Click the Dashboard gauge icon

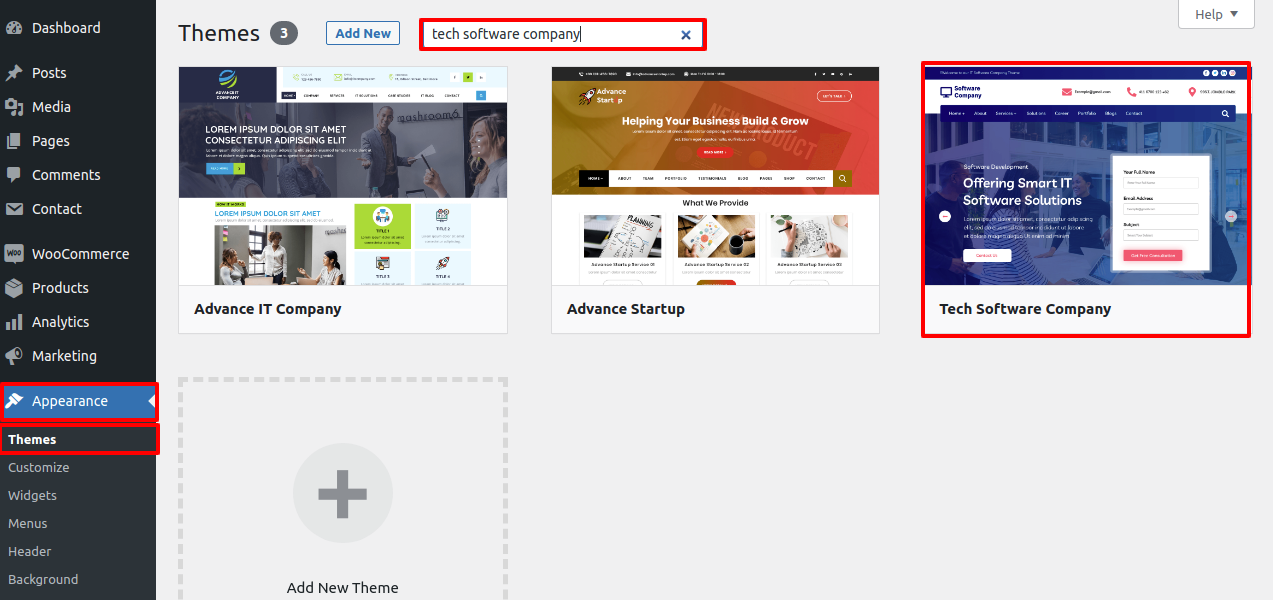[x=14, y=28]
